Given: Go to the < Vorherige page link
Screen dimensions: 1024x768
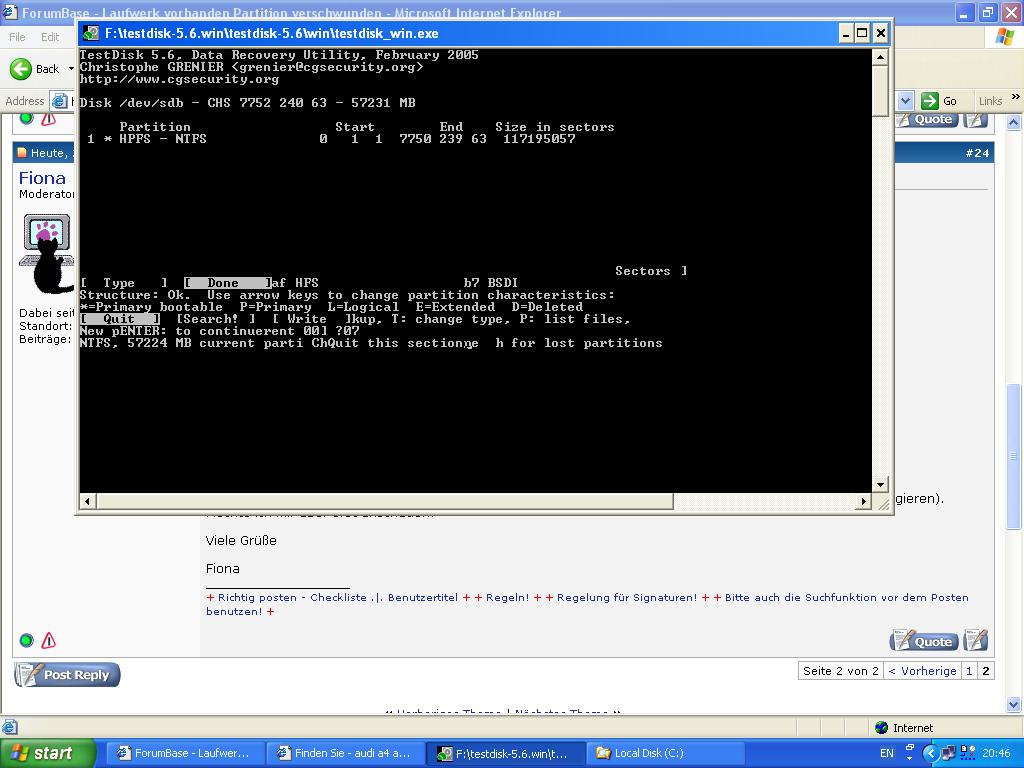Looking at the screenshot, I should [x=922, y=671].
